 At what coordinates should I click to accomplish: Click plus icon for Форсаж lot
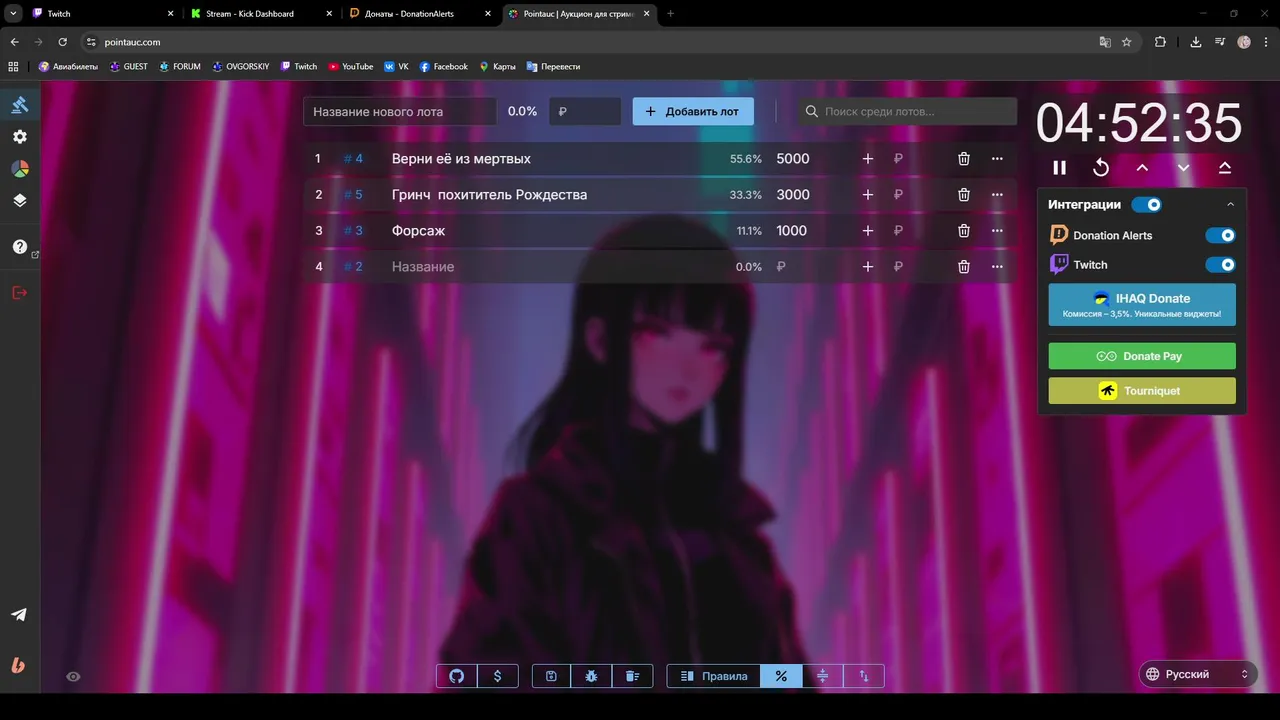868,231
